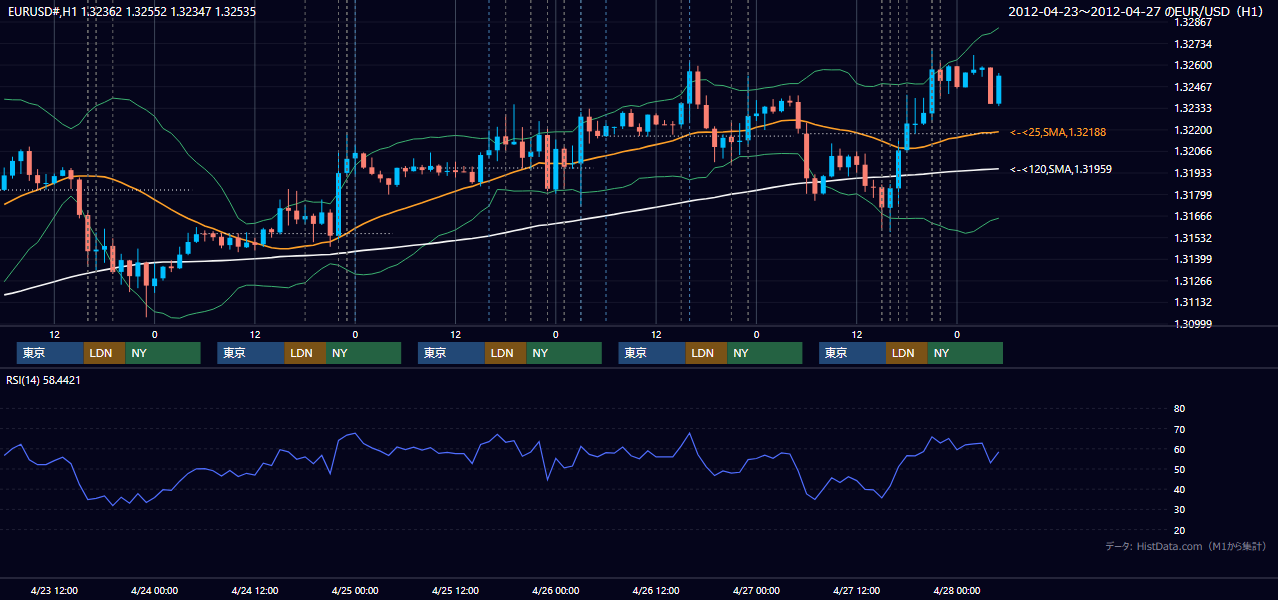Click the NY session box for 4/23
Screen dimensions: 1278x600
click(163, 353)
